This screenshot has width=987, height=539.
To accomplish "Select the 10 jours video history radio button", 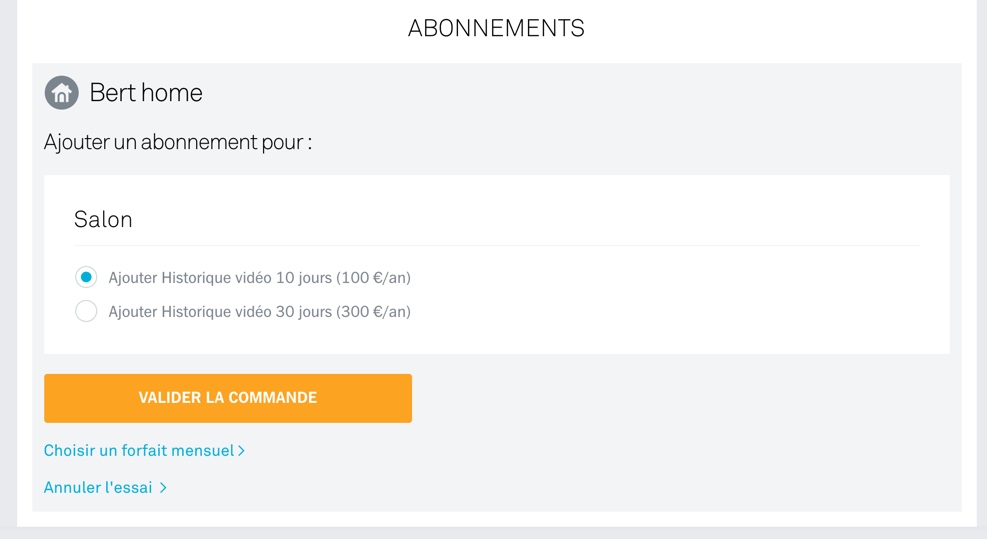I will point(86,277).
